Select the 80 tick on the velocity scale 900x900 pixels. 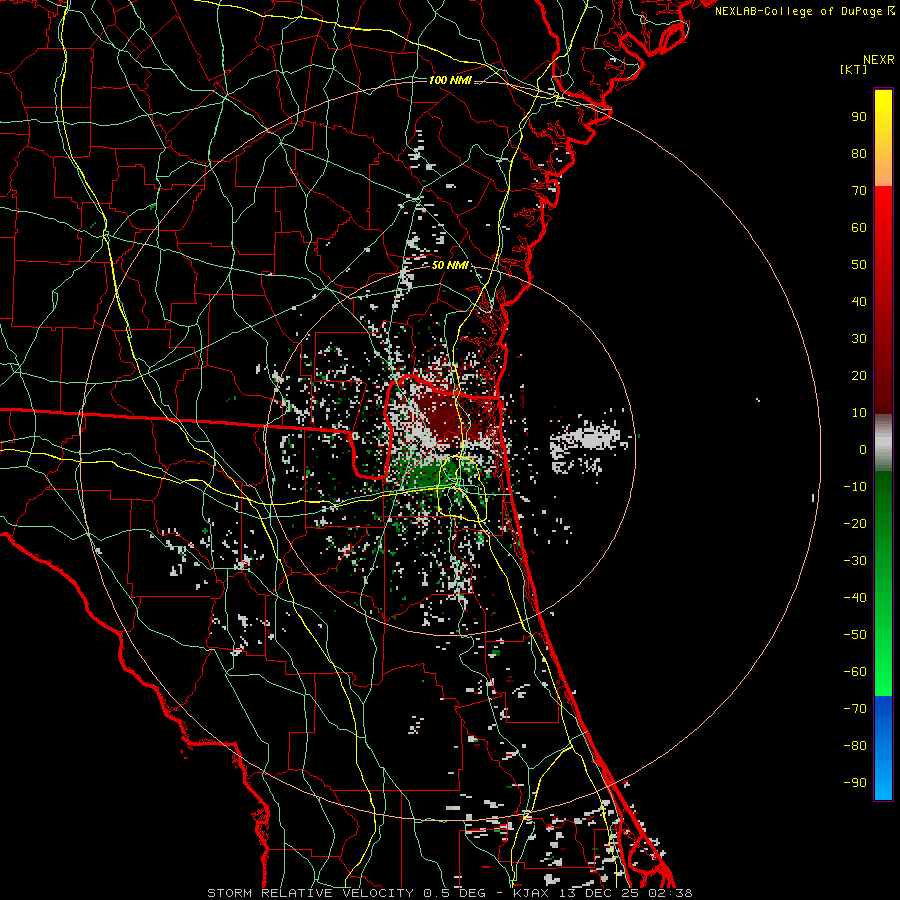click(859, 153)
